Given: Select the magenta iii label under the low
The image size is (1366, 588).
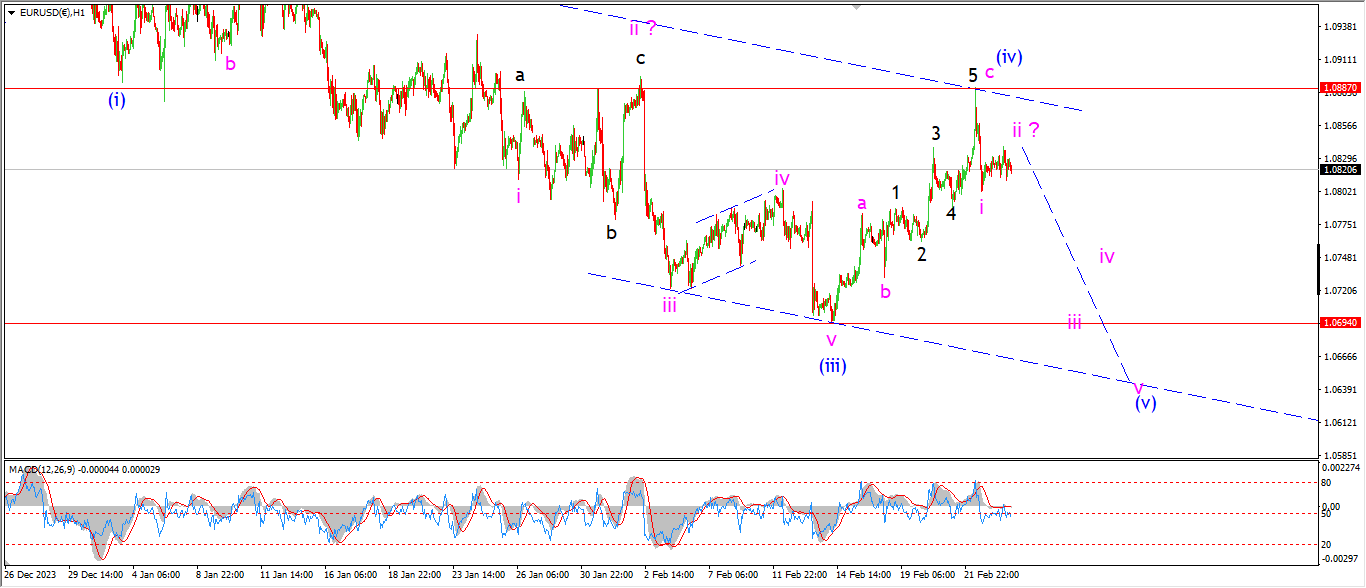Looking at the screenshot, I should point(669,306).
